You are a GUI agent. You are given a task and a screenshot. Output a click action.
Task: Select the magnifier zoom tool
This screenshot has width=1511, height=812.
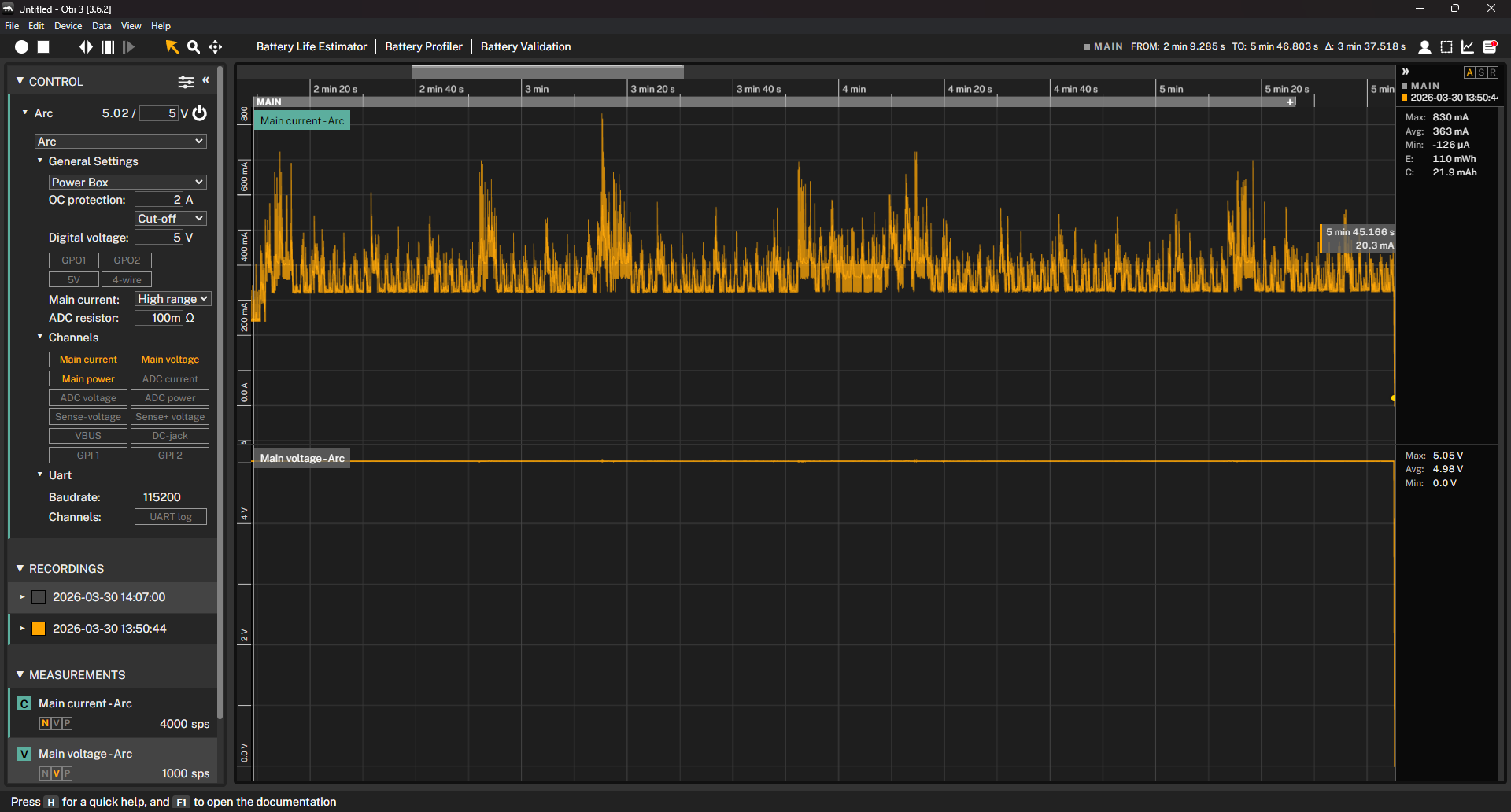[x=194, y=47]
